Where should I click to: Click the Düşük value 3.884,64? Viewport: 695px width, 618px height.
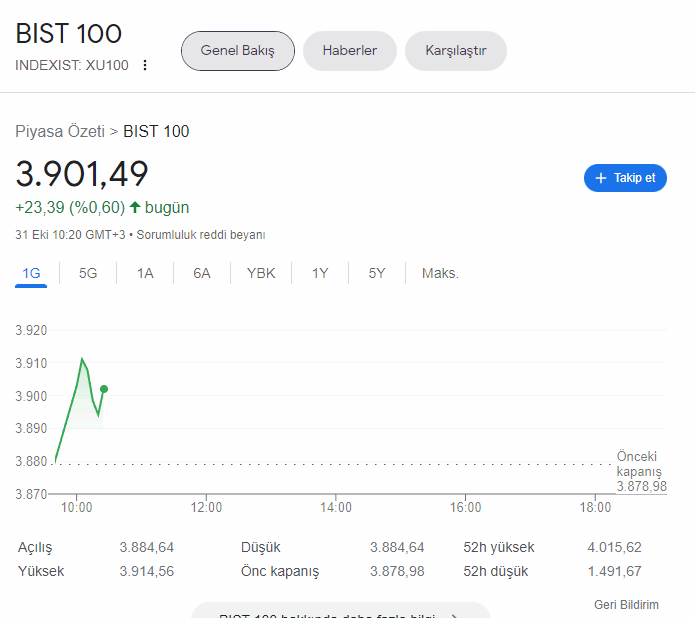[397, 547]
